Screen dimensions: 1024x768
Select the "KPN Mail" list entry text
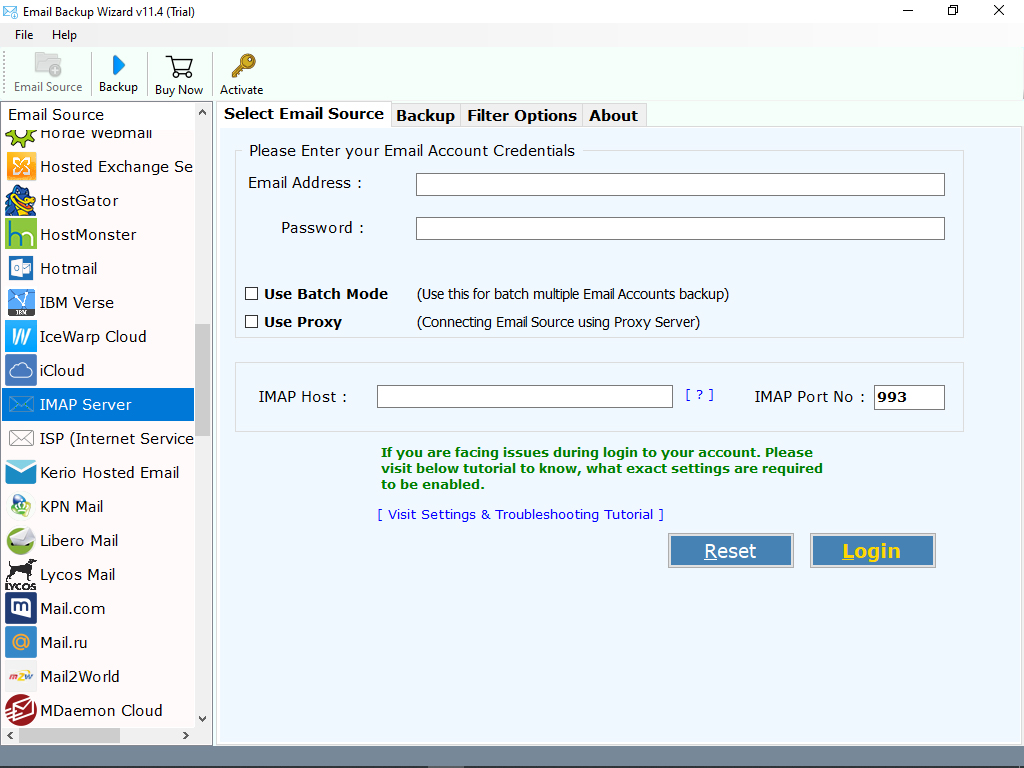coord(72,506)
